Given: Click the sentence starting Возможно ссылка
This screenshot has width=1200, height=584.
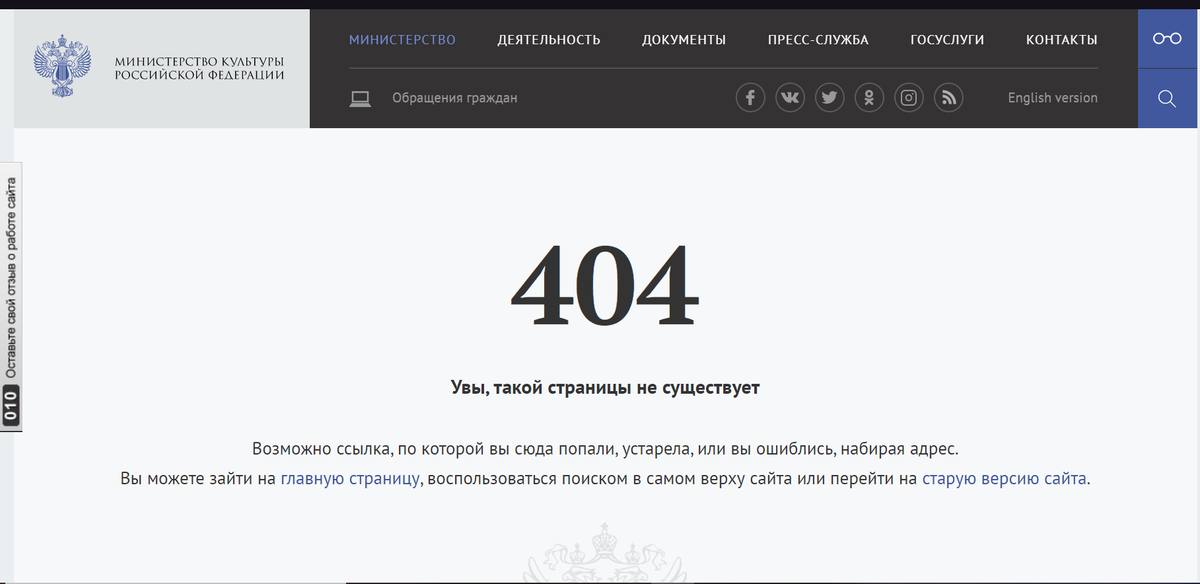Looking at the screenshot, I should [605, 449].
